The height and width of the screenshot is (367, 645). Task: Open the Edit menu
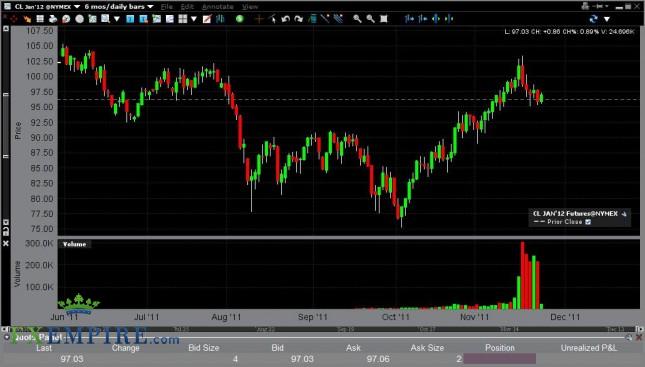coord(187,7)
